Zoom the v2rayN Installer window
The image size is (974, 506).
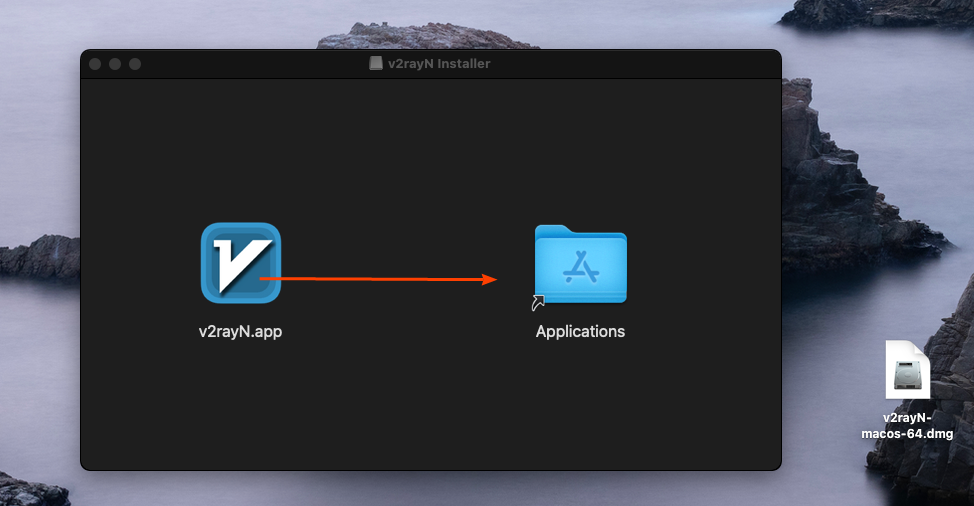point(135,64)
